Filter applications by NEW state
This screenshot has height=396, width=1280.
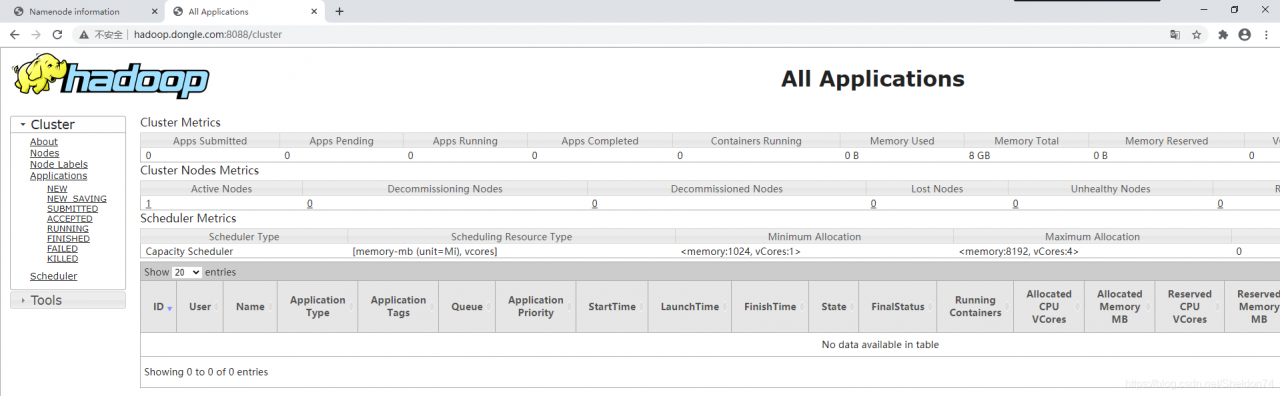pos(57,188)
